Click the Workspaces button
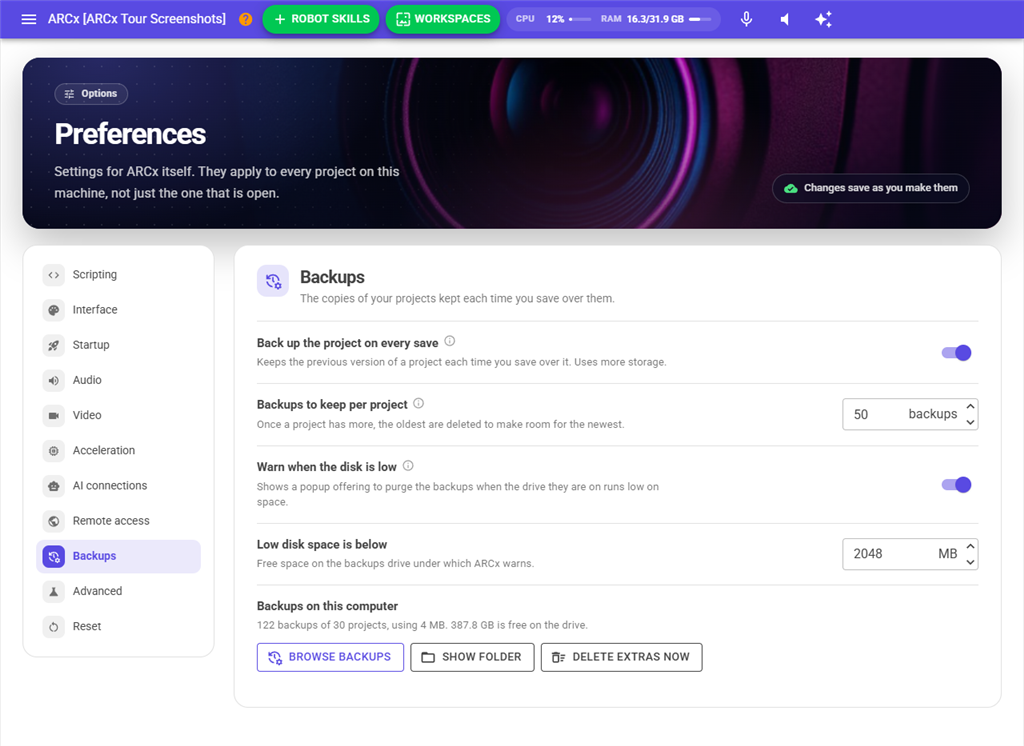 (443, 19)
